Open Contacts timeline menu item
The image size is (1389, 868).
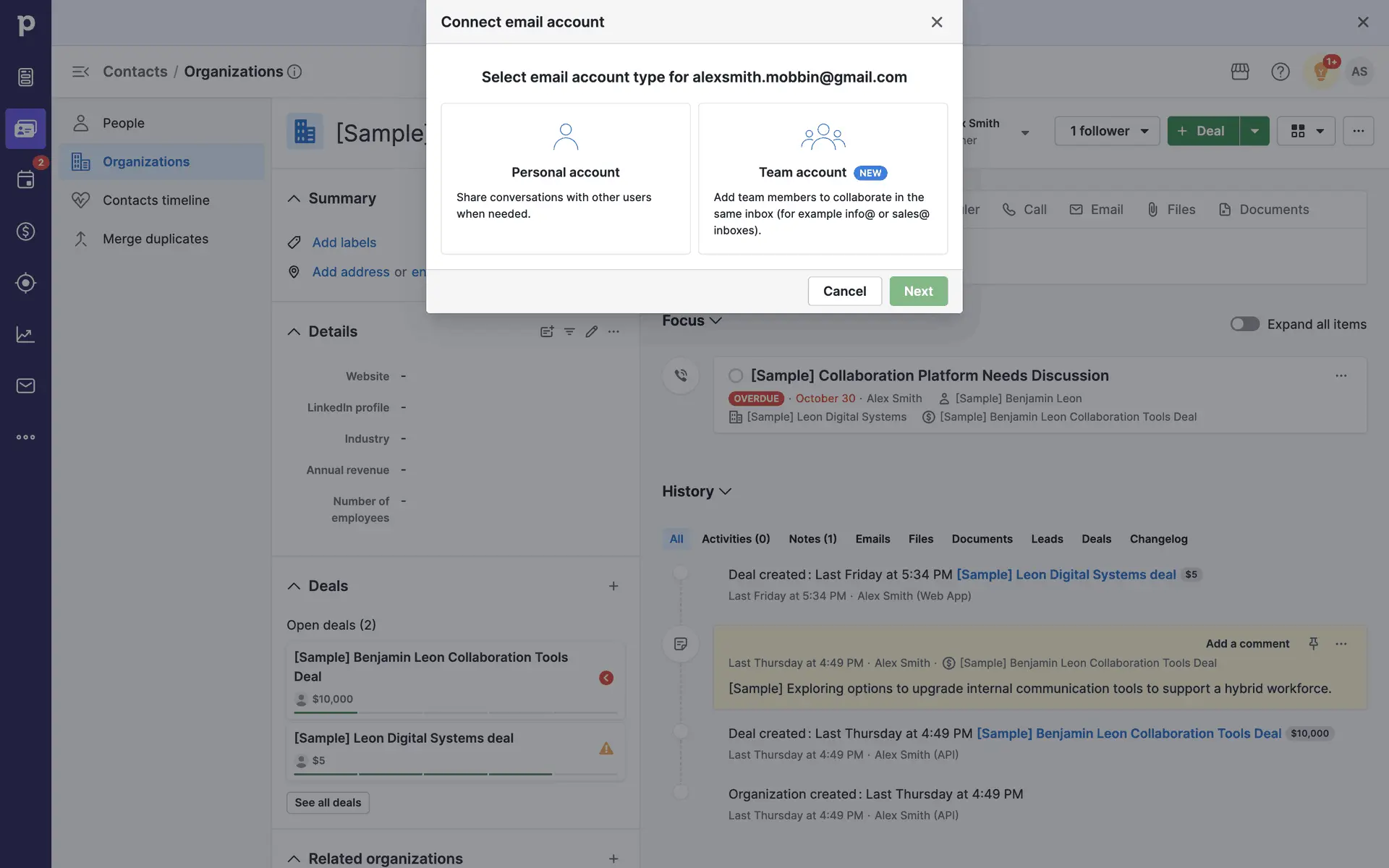(156, 200)
